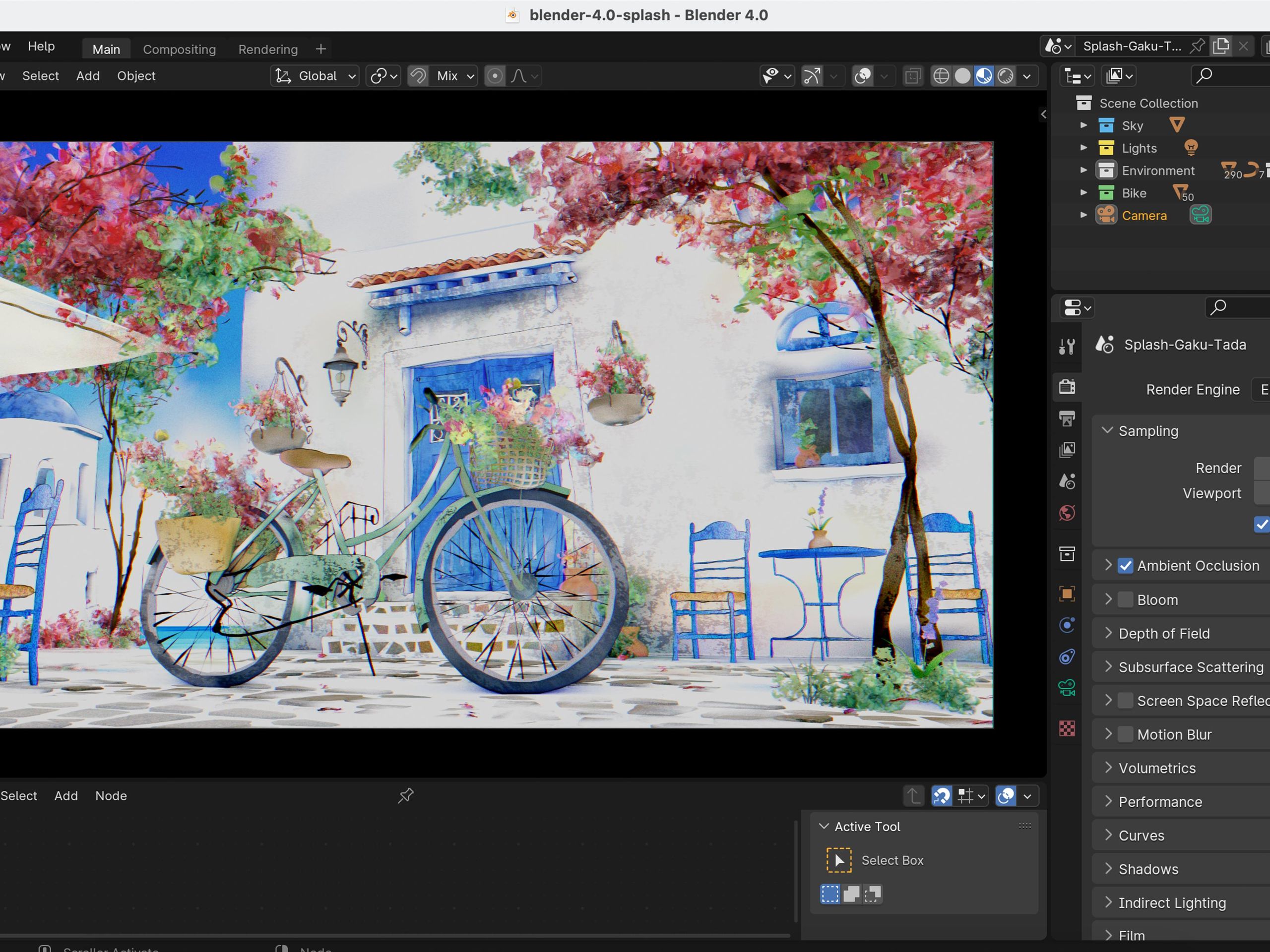This screenshot has width=1270, height=952.
Task: Select rendered viewport shading mode
Action: click(1005, 76)
